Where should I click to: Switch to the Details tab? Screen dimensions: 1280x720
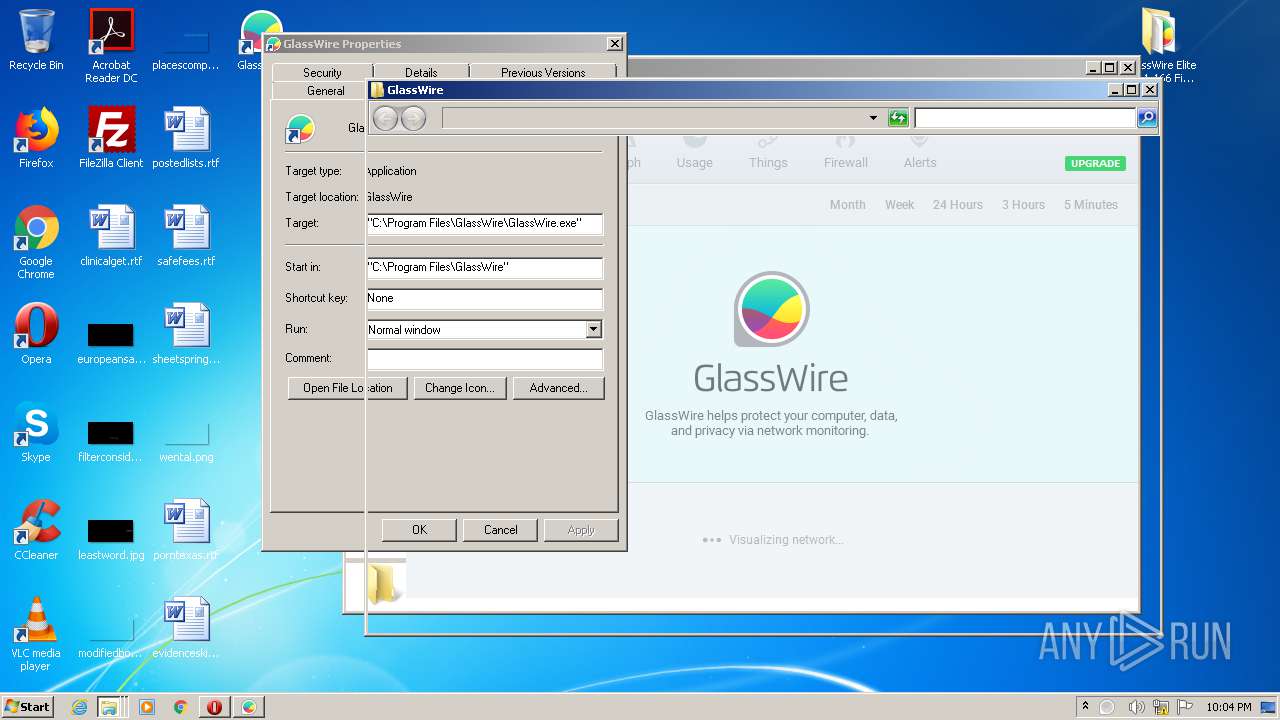421,72
